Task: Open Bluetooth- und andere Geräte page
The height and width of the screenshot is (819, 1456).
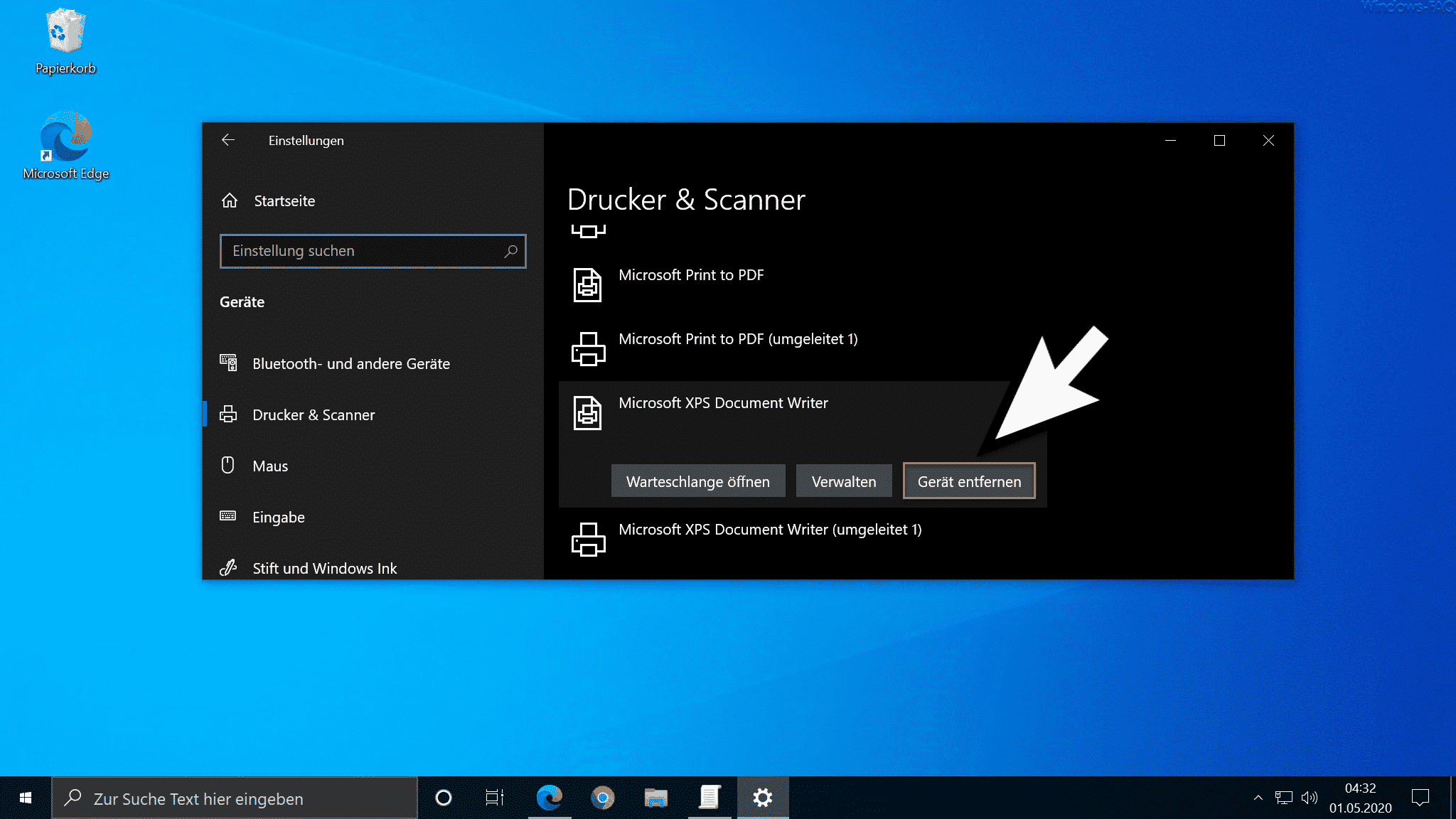Action: click(351, 363)
